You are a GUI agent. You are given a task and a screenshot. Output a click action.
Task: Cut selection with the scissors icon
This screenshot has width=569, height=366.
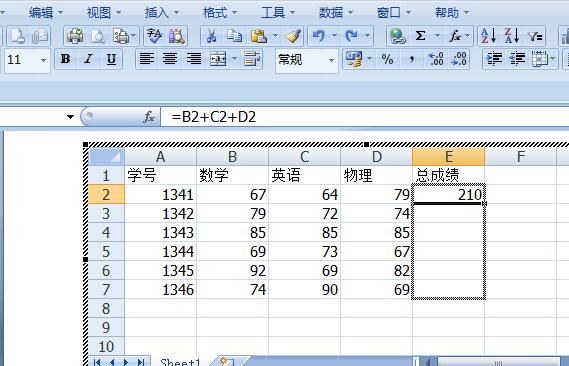pos(212,36)
